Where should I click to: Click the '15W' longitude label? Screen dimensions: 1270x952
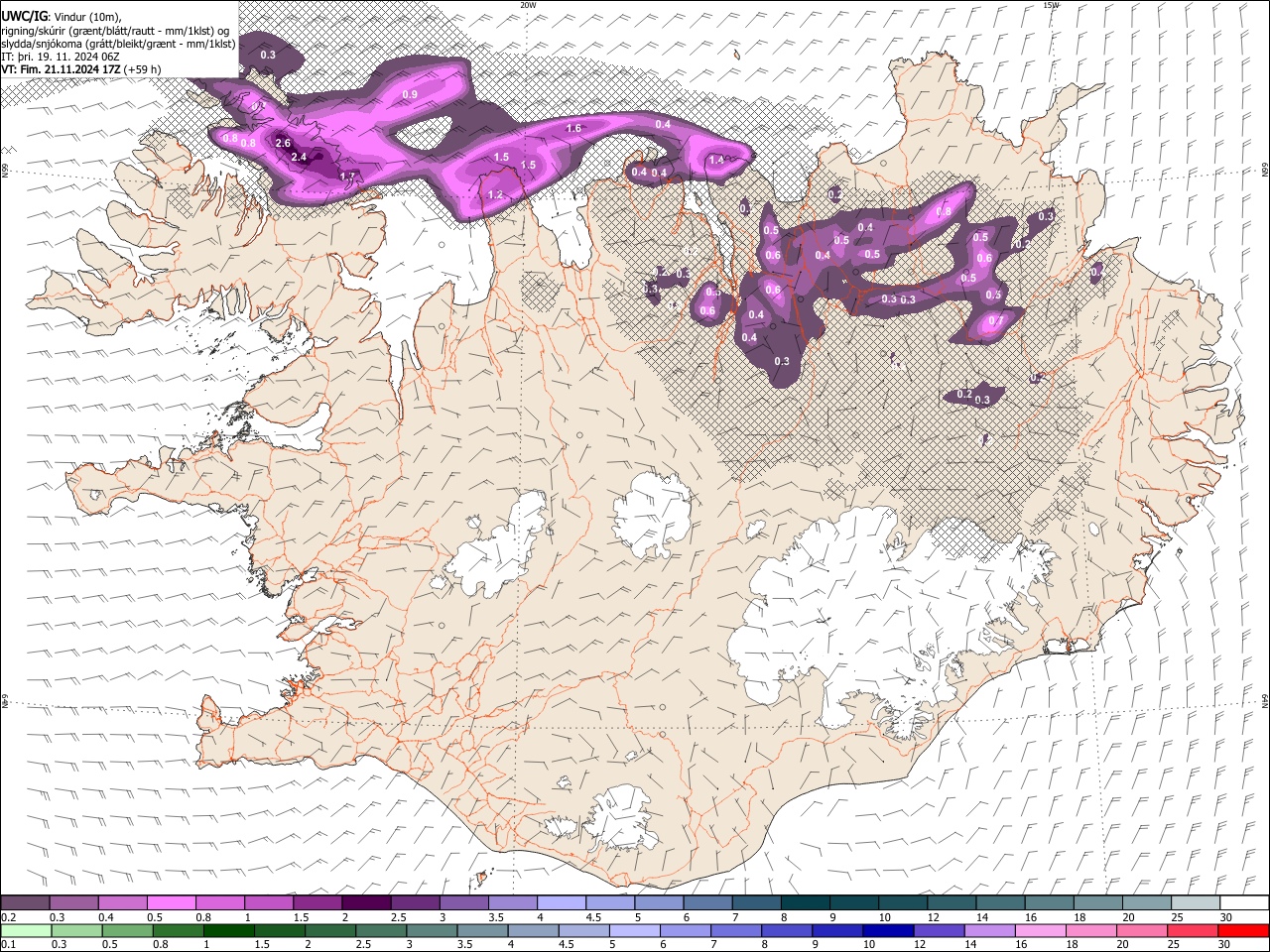1051,5
